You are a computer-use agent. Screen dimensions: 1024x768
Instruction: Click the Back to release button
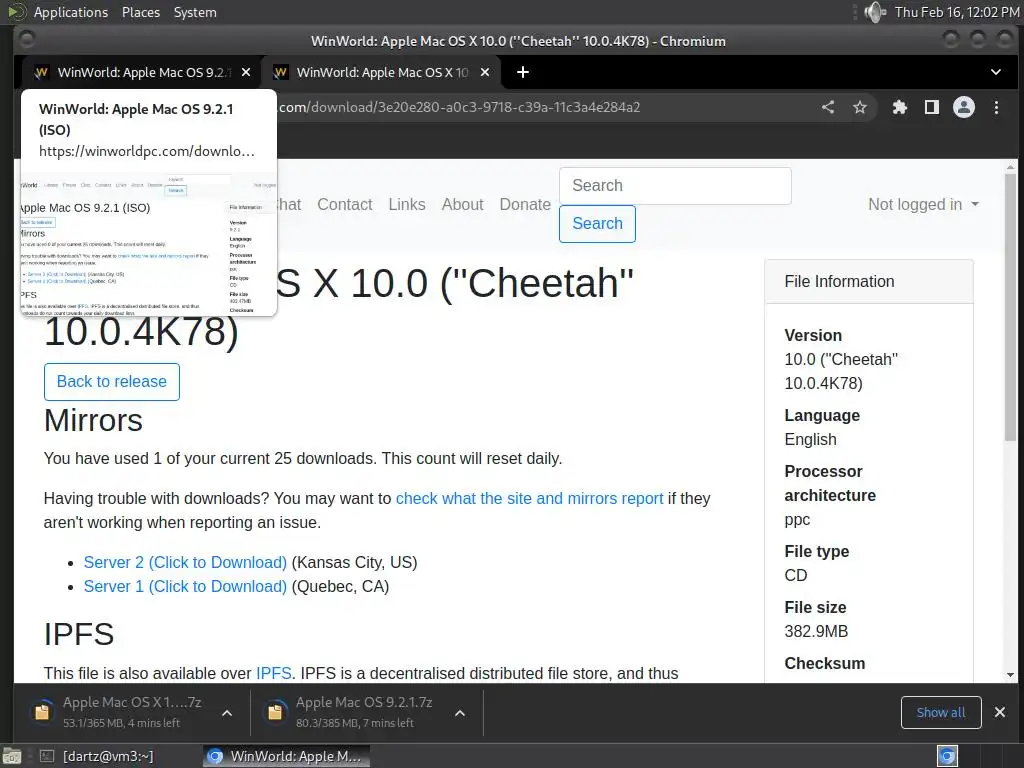coord(112,381)
